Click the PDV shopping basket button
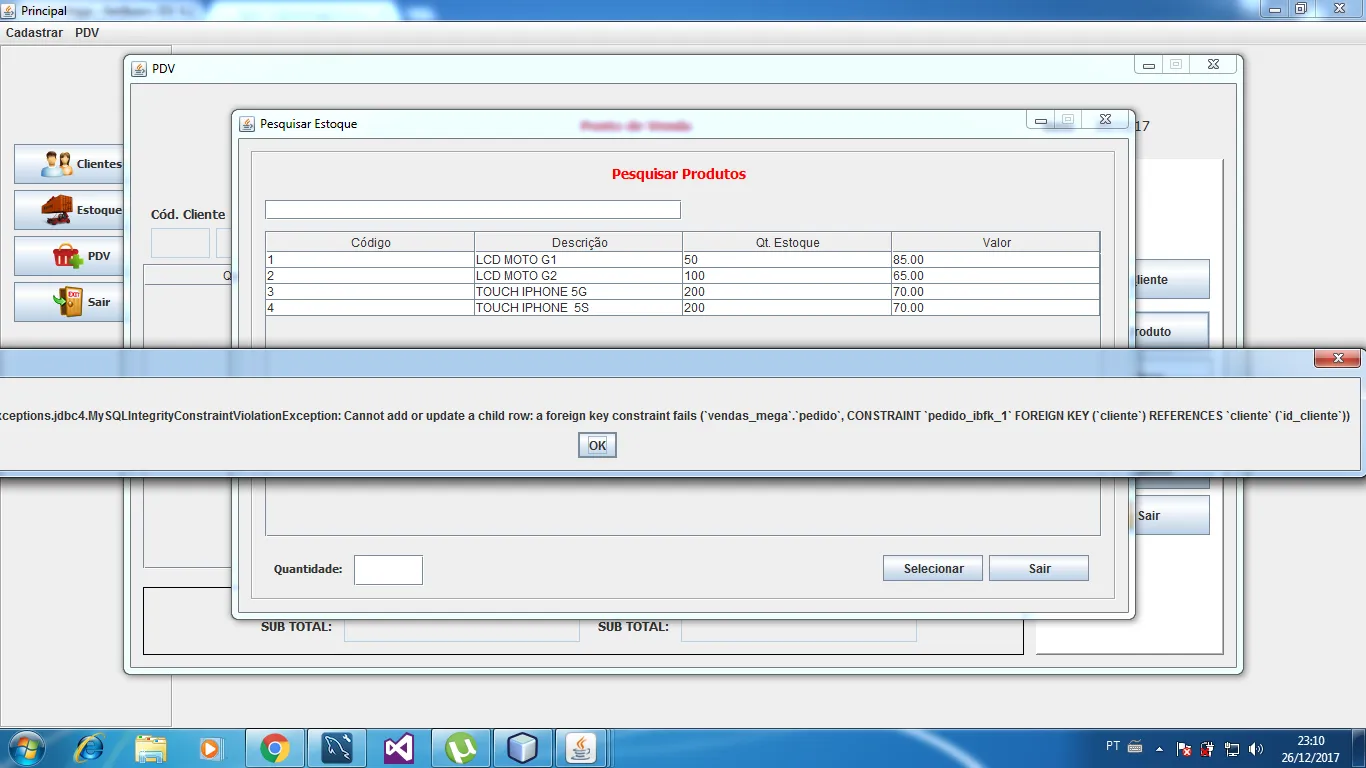Screen dimensions: 1366x768 (69, 256)
